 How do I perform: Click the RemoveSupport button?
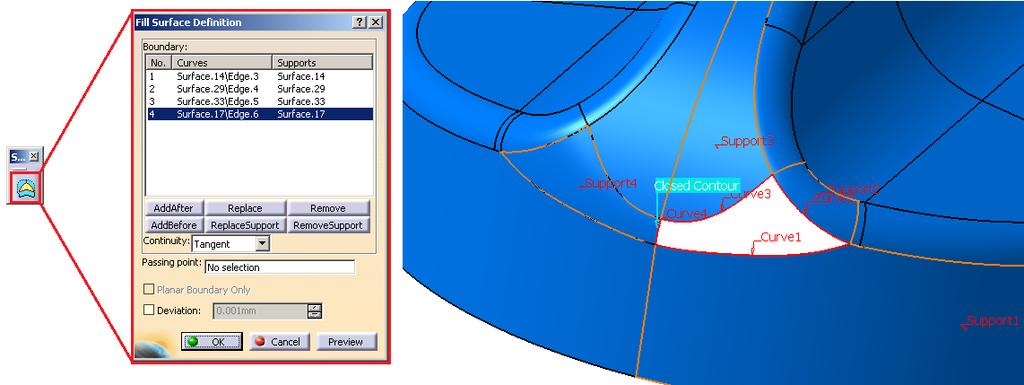(x=328, y=225)
